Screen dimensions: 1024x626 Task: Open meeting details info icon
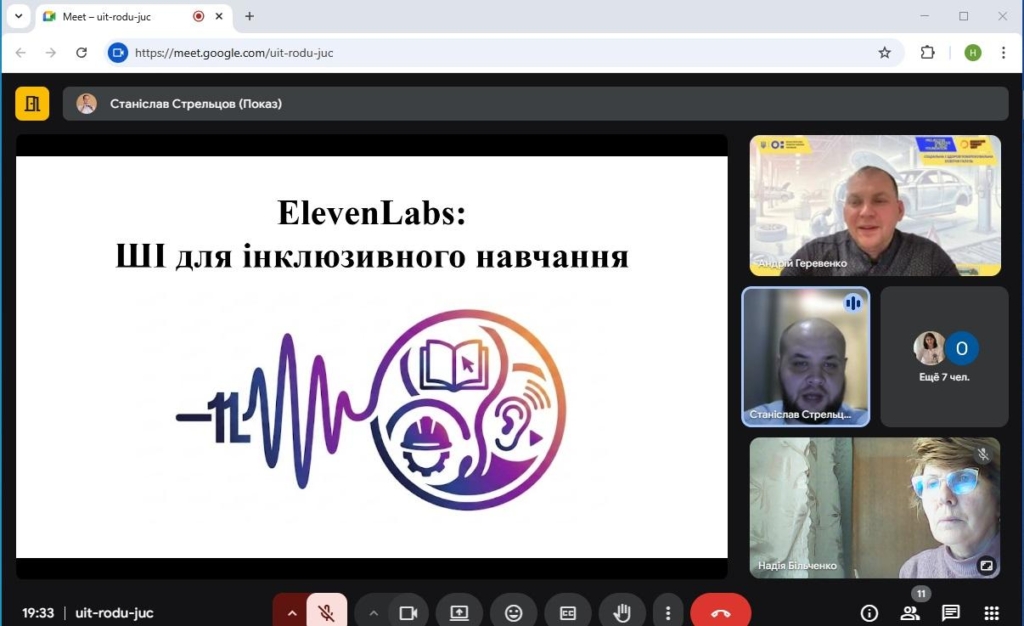(x=869, y=612)
